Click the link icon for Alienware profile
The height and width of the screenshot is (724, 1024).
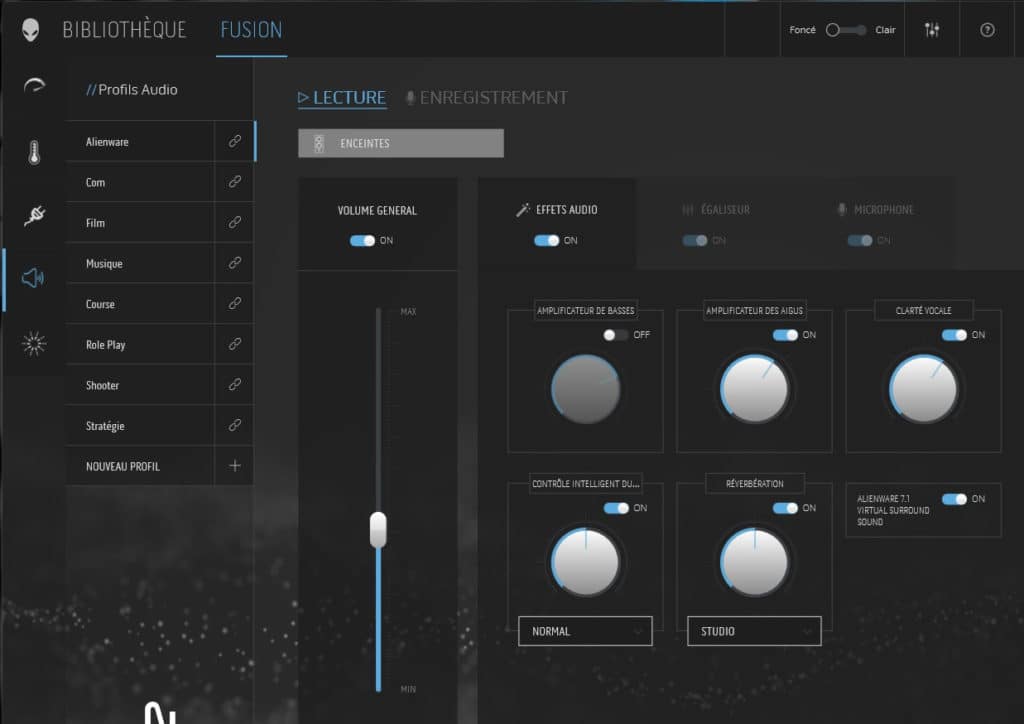point(234,141)
